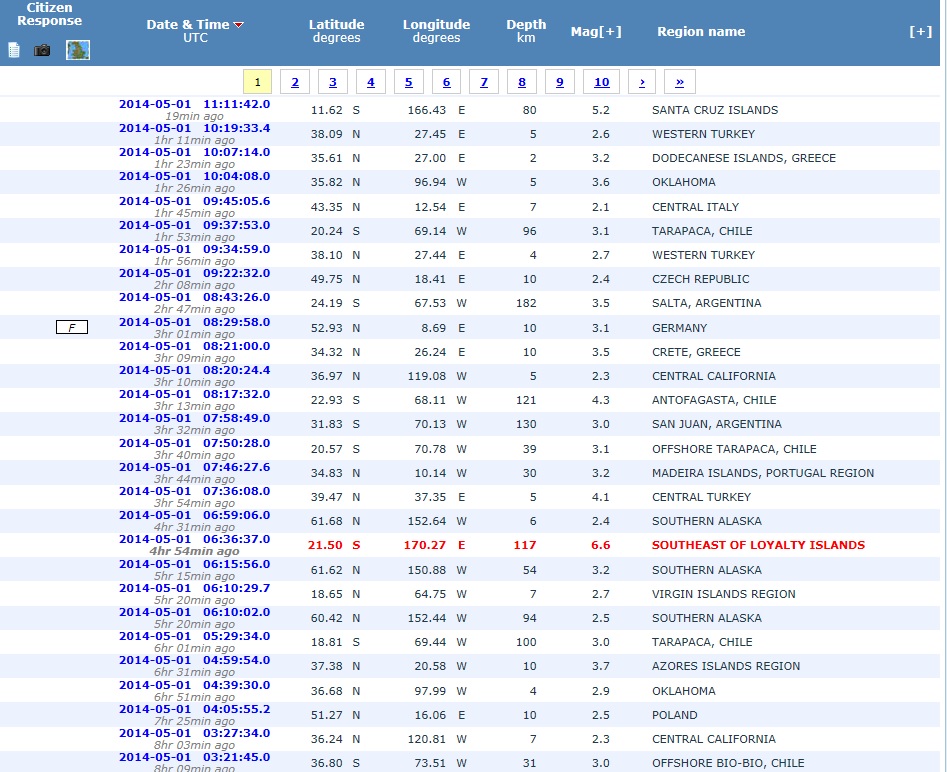Open 2014-05-01 06:59:06.0 earthquake link
Screen dimensions: 947x772
coord(194,515)
